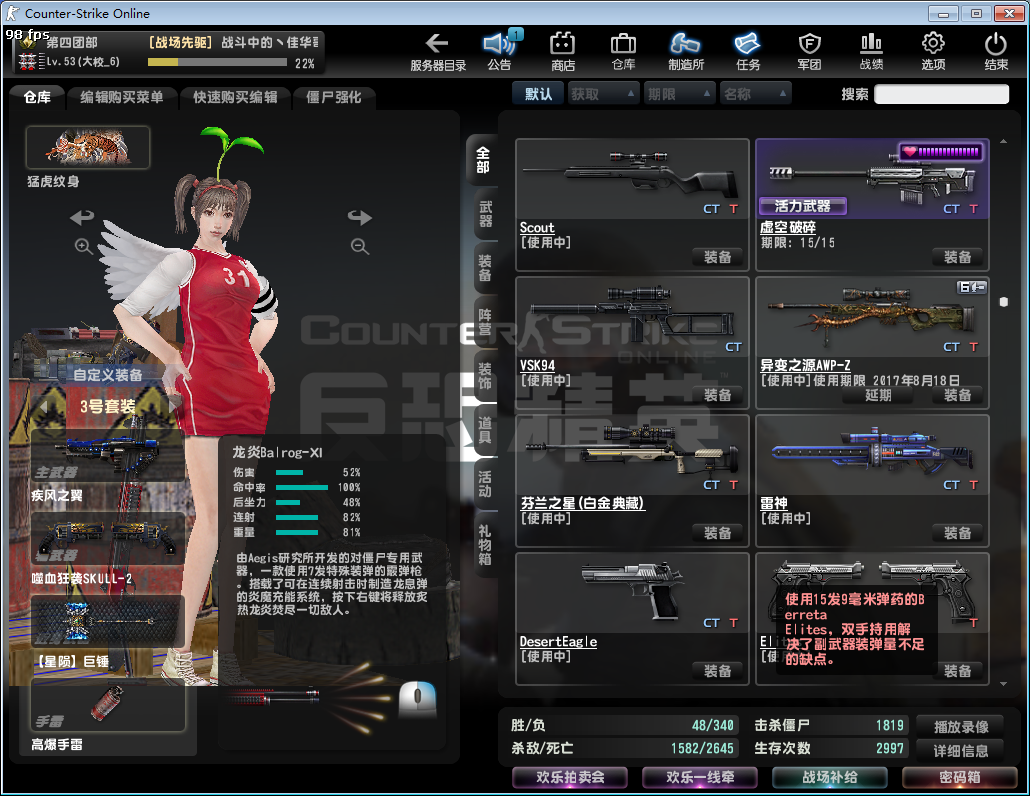The image size is (1030, 796).
Task: Switch to the 僵尸强化 tab
Action: tap(334, 97)
